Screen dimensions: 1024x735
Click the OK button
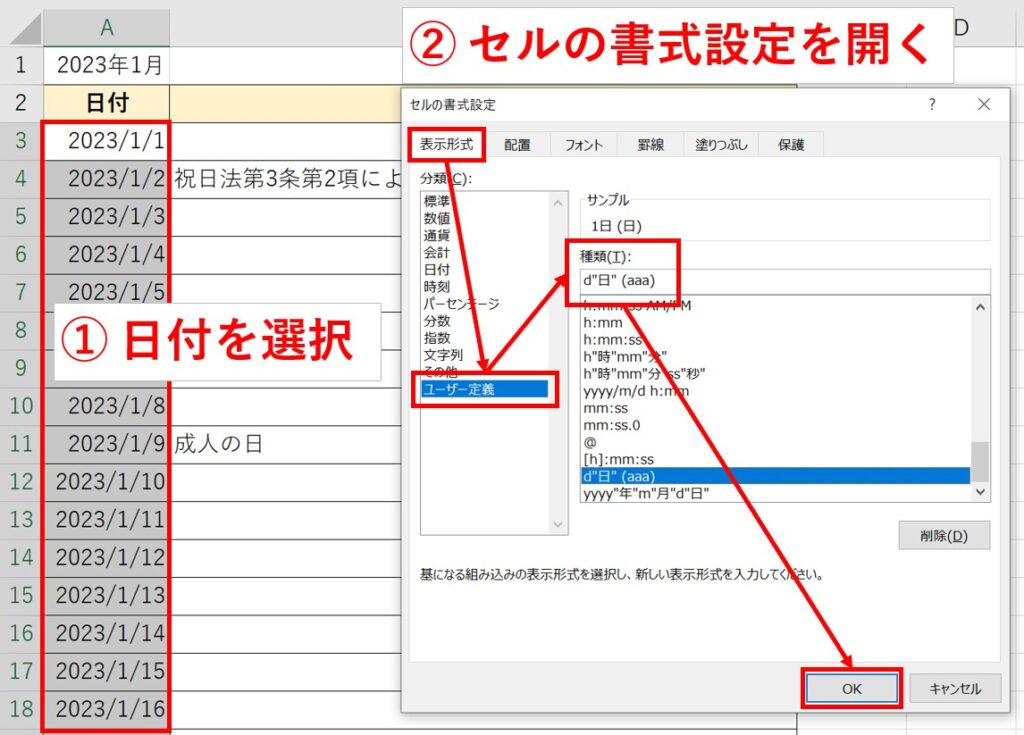tap(852, 688)
